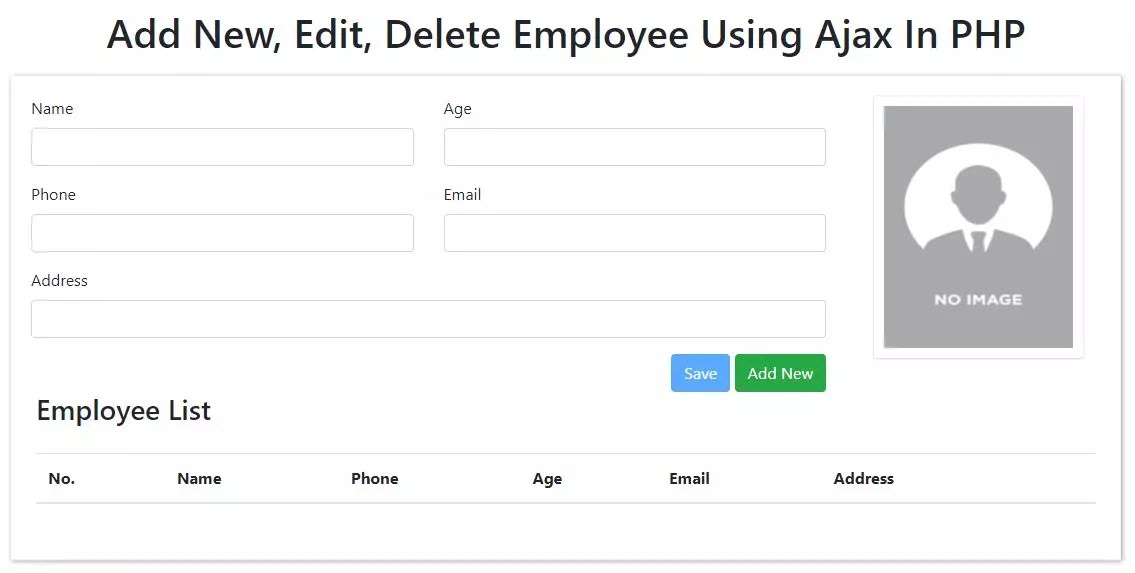Click the Email column header in table
Screen dimensions: 1135x573
689,478
